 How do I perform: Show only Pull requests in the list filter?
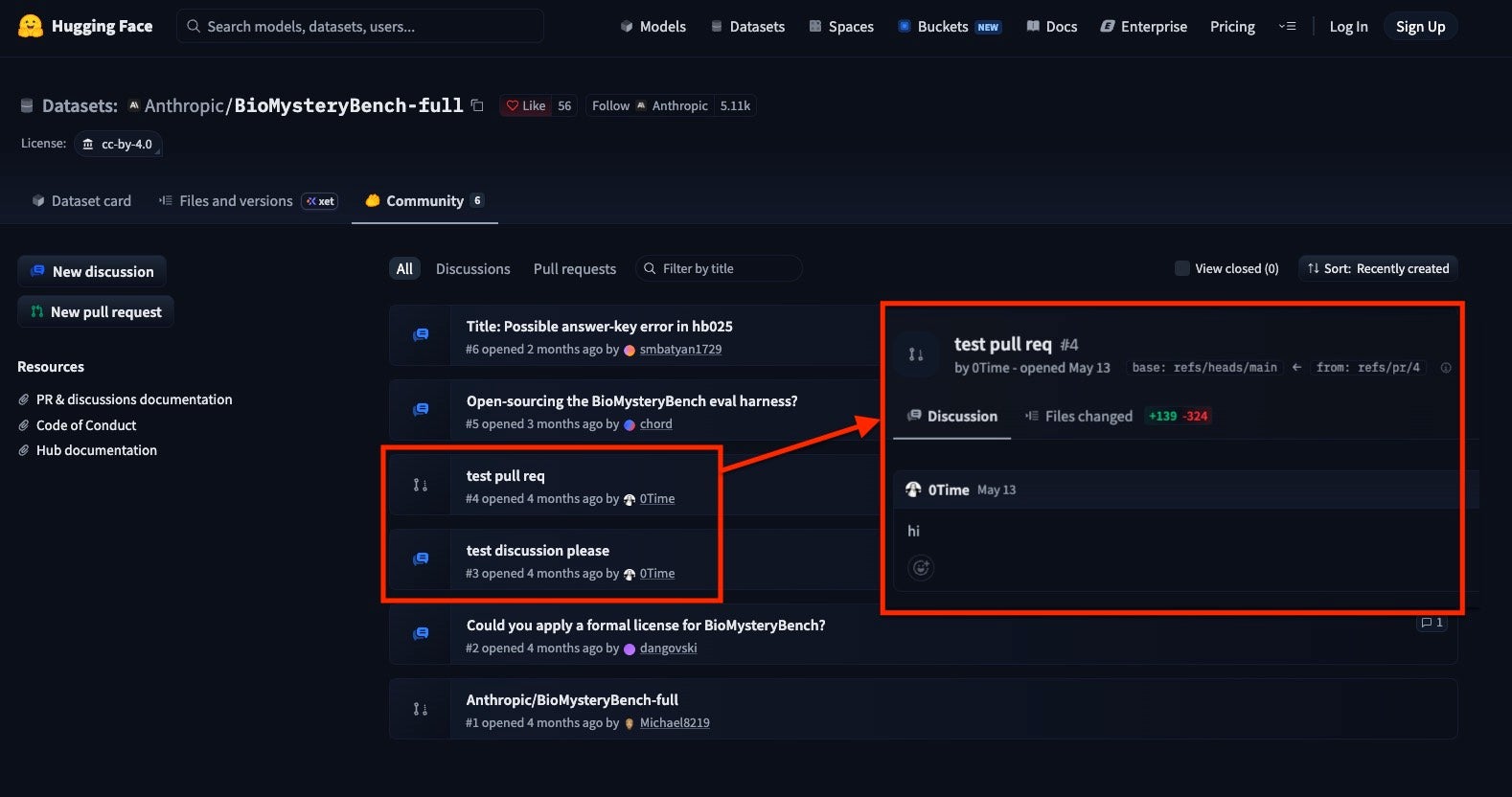click(575, 269)
